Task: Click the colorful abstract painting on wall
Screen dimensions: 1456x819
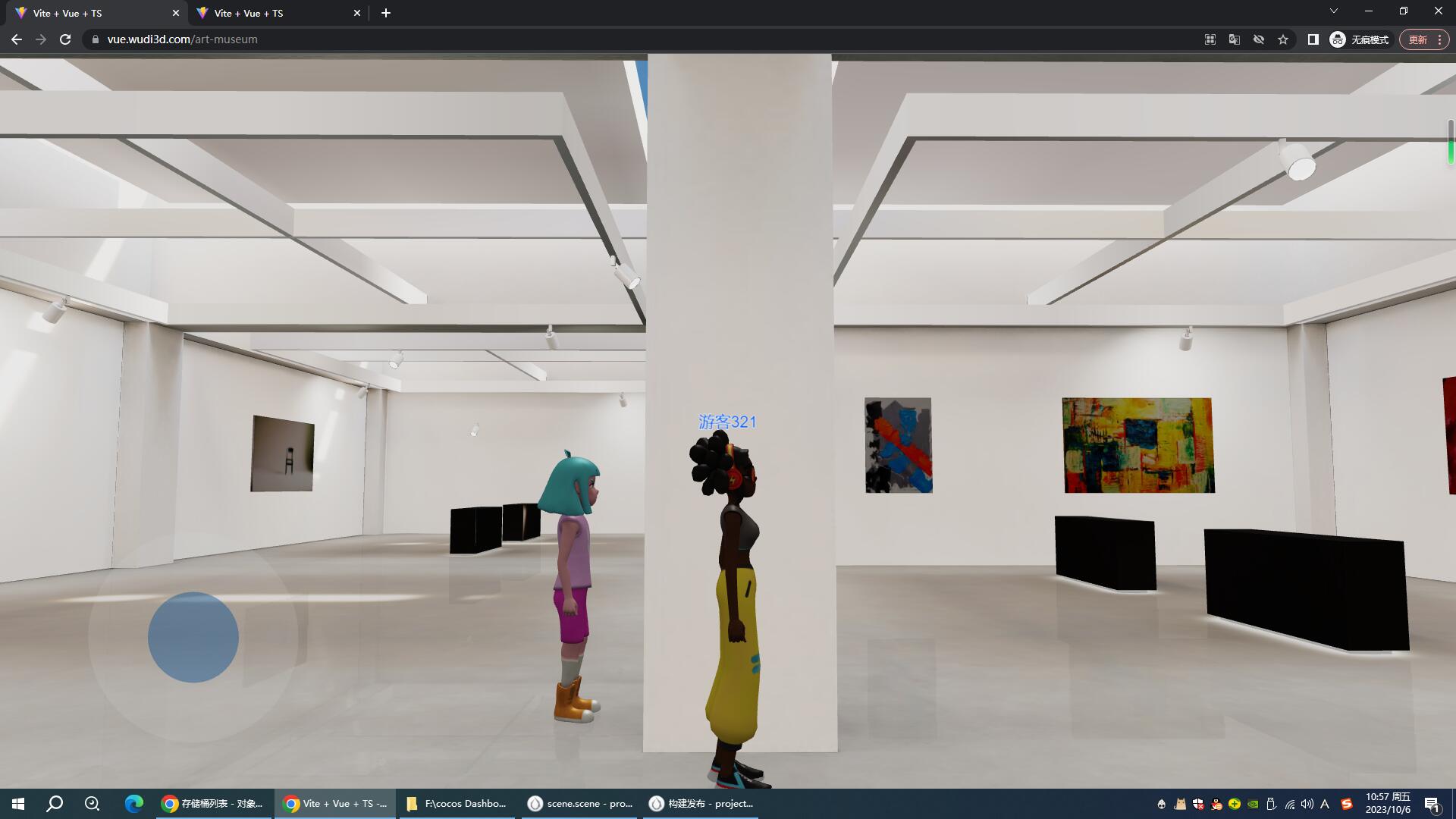Action: point(1137,445)
